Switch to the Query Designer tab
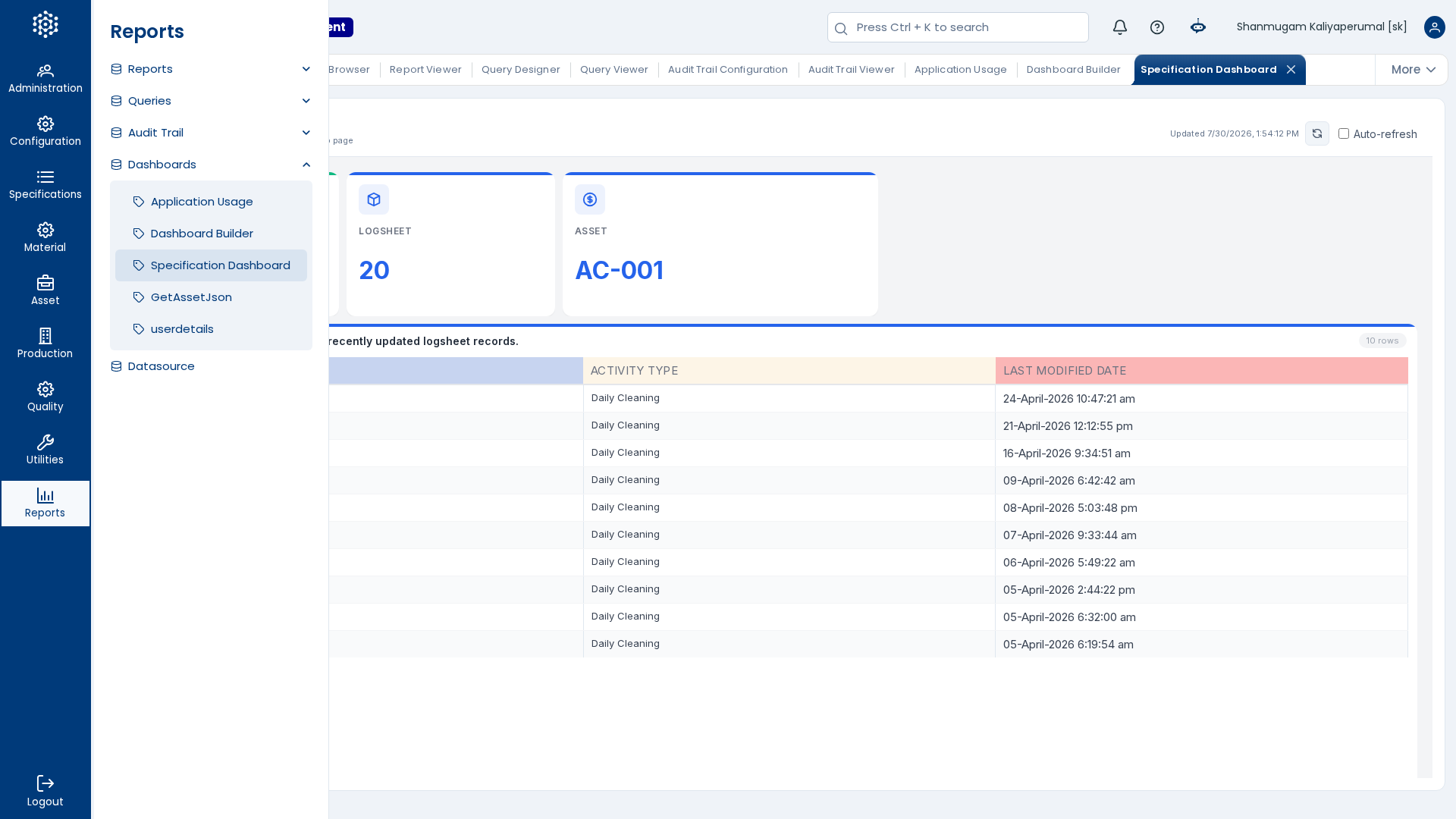1456x819 pixels. coord(521,70)
